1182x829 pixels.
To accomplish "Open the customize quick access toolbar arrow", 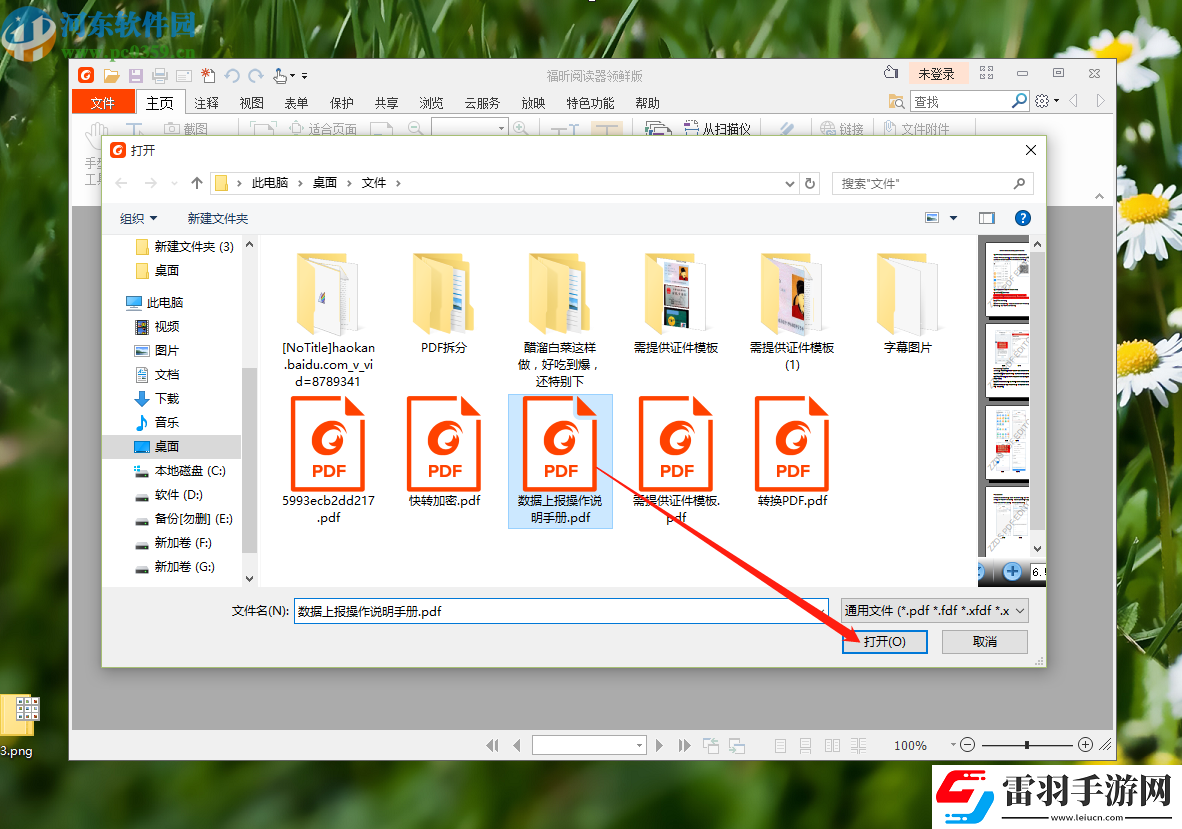I will pyautogui.click(x=305, y=76).
